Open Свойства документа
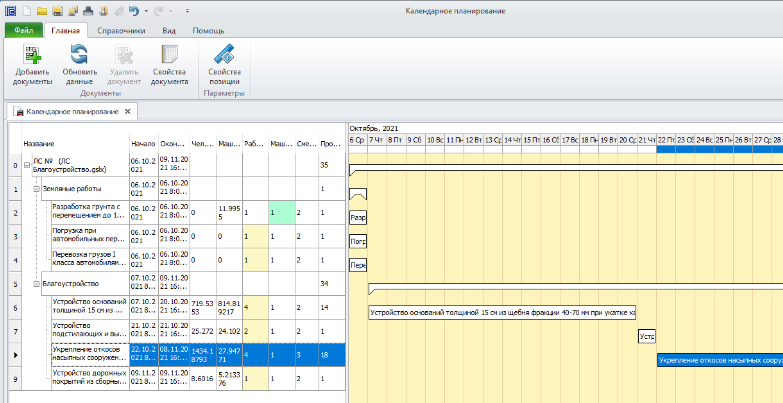 tap(169, 64)
